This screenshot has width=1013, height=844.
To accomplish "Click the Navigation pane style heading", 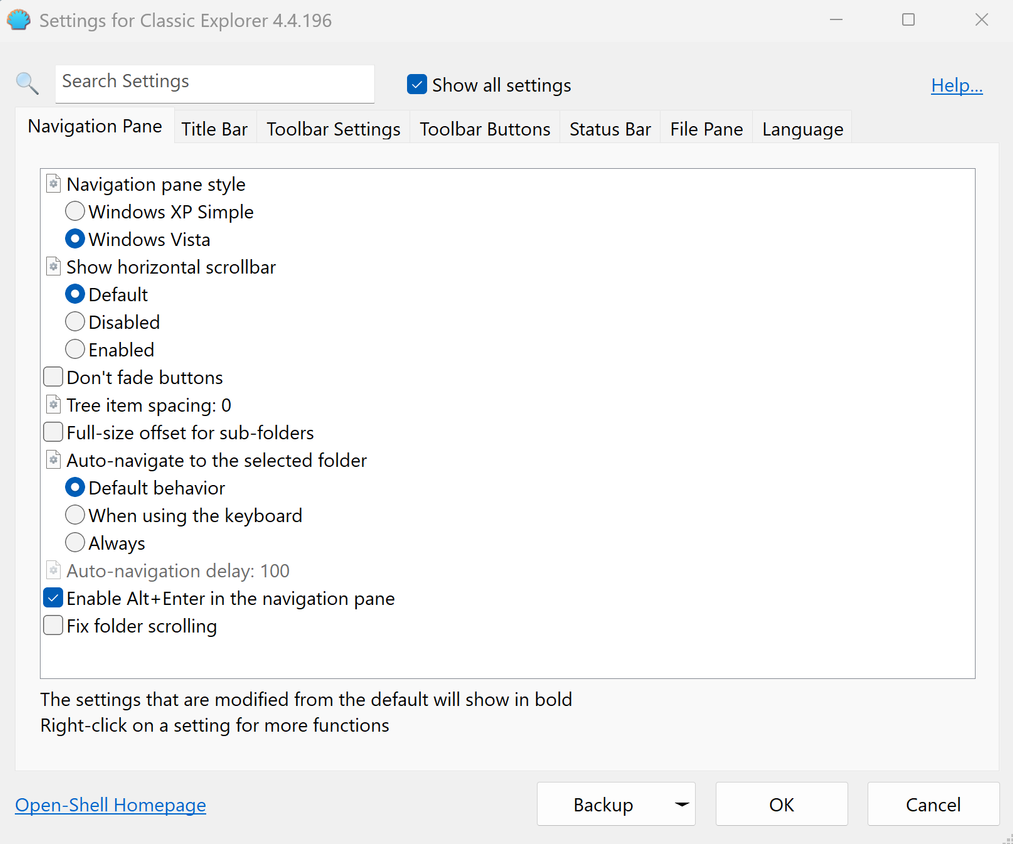I will (156, 184).
